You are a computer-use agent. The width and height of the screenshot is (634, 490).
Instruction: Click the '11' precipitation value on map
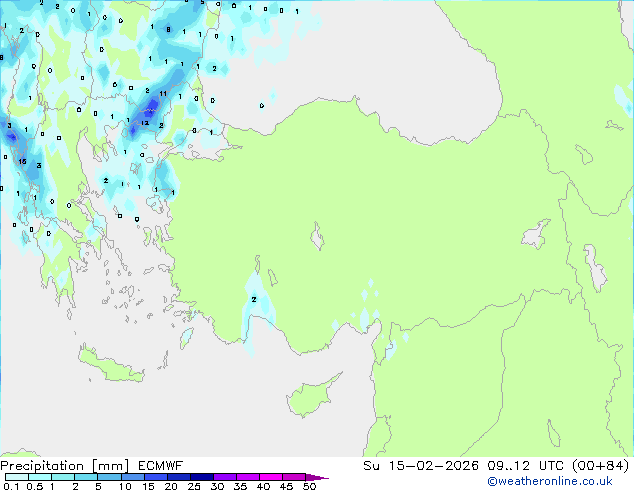tap(163, 94)
